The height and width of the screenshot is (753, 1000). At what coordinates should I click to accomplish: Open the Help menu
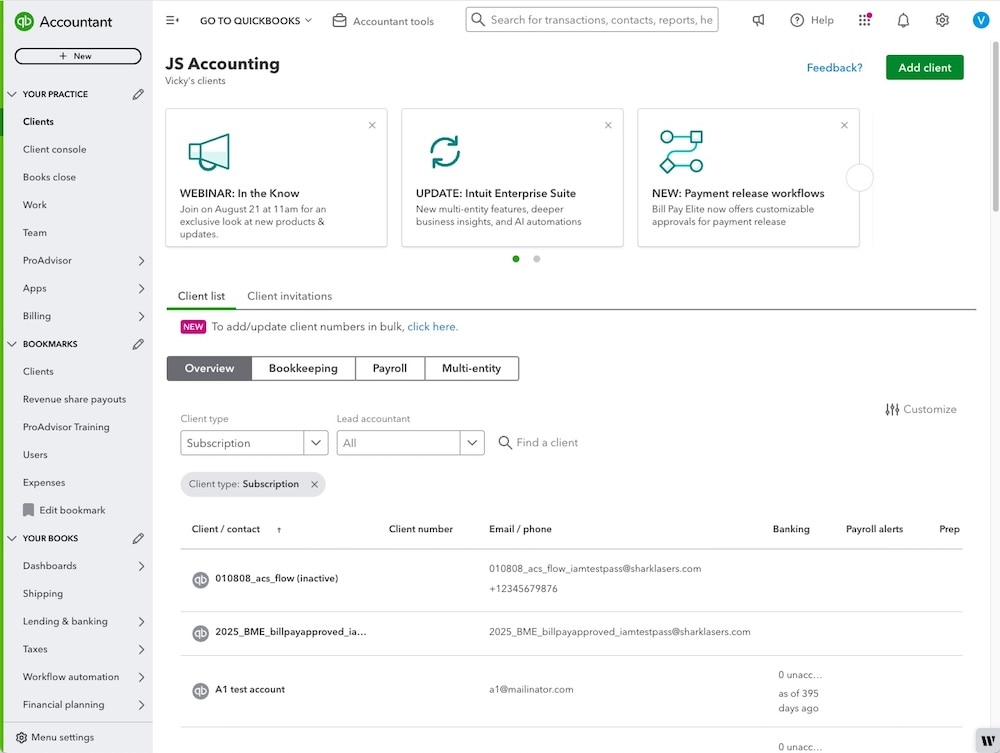[811, 19]
